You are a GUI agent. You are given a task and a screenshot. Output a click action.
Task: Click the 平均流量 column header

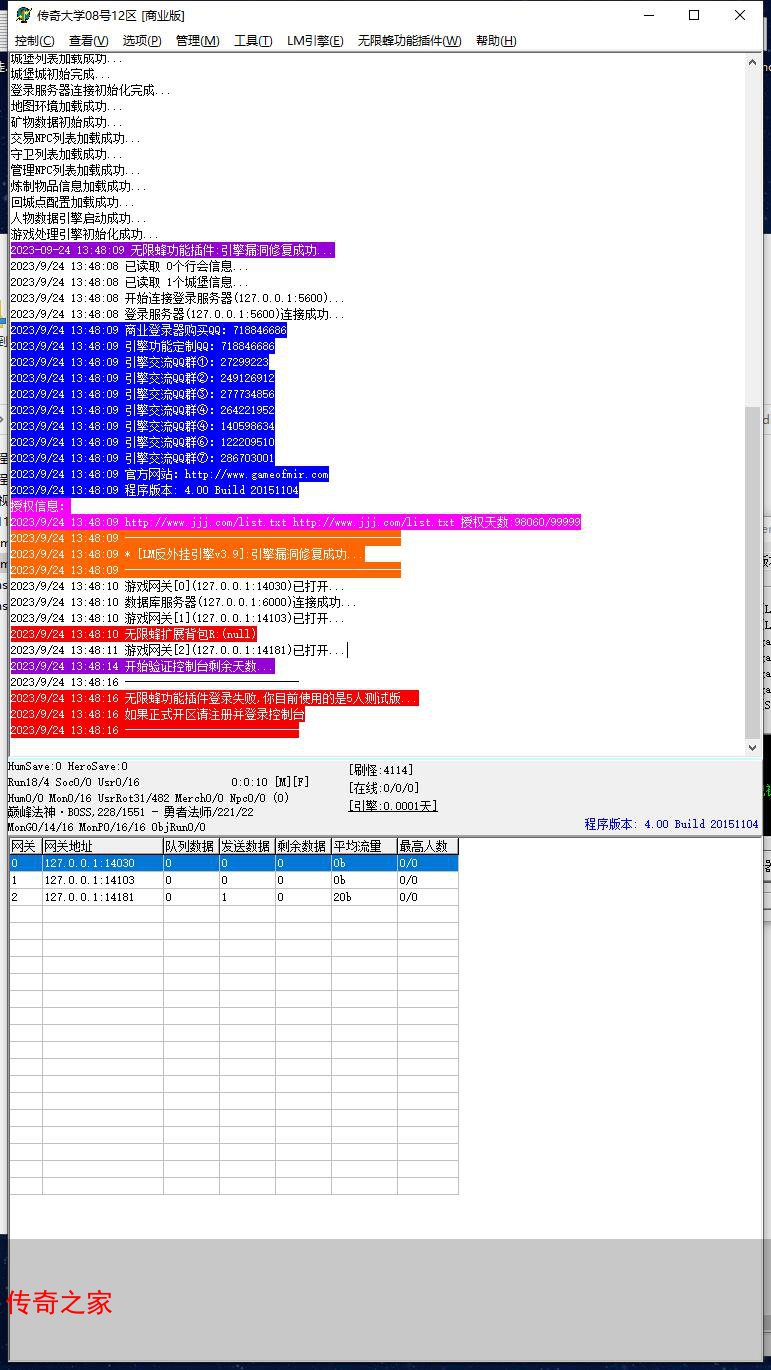364,846
